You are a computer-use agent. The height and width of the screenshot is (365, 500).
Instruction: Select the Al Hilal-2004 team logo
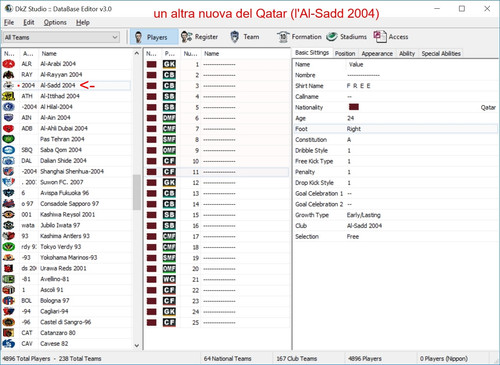pyautogui.click(x=9, y=107)
